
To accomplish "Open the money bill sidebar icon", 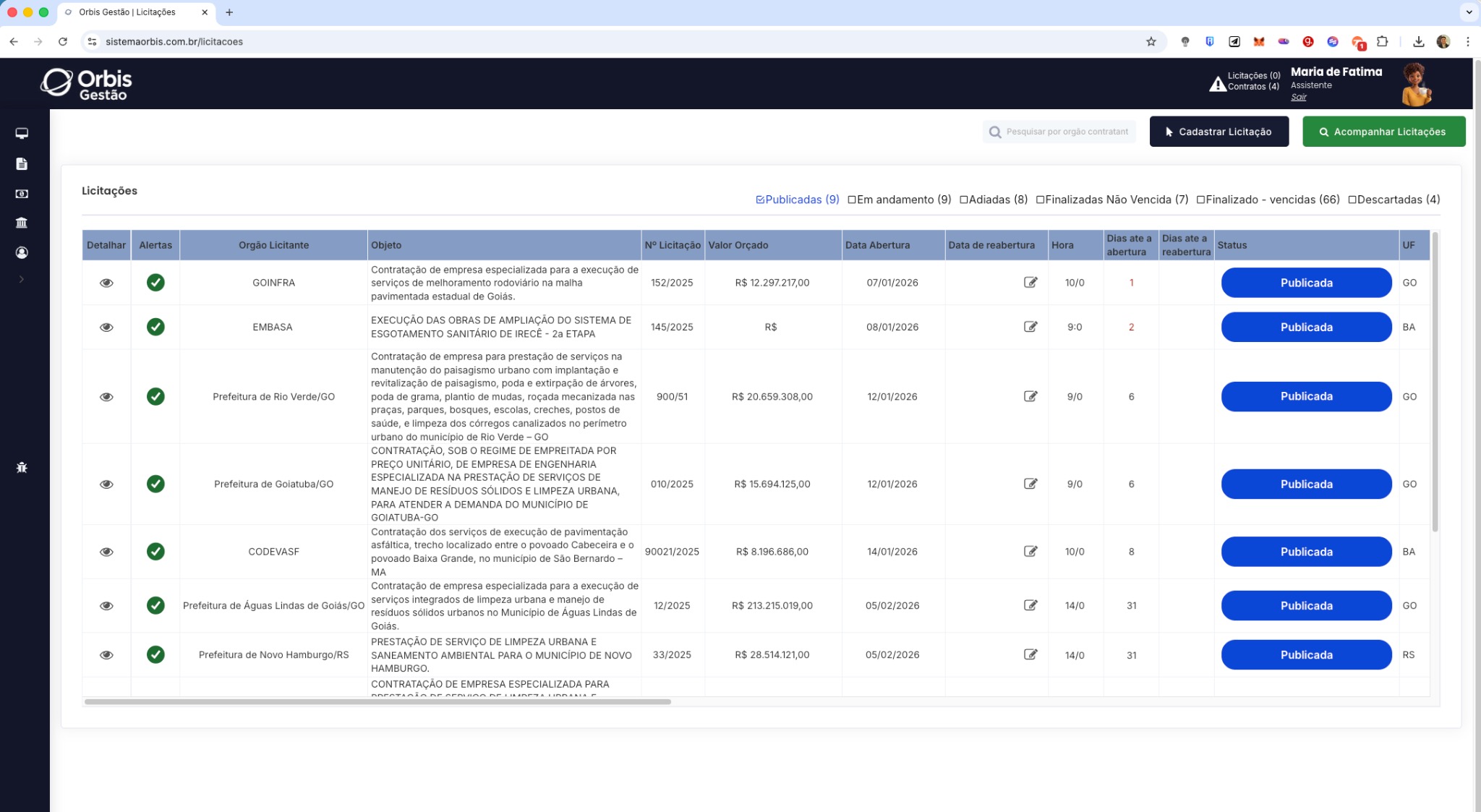I will click(22, 194).
